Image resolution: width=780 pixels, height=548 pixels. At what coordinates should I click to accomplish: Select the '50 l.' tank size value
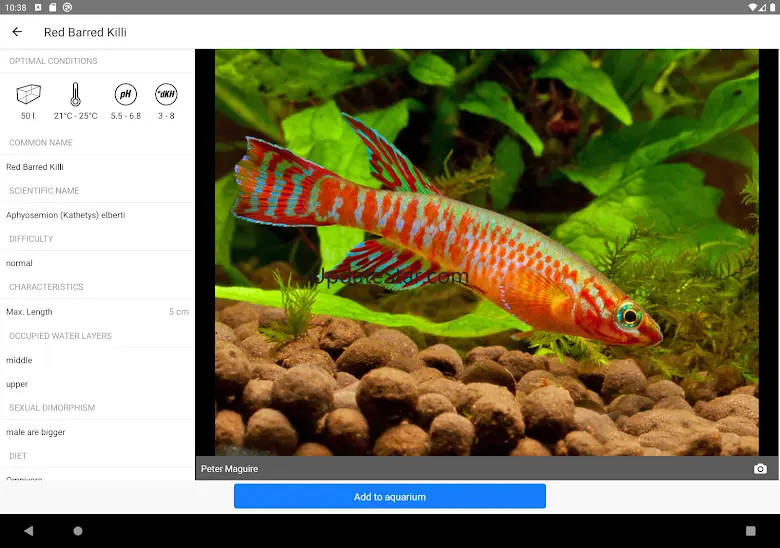(28, 116)
